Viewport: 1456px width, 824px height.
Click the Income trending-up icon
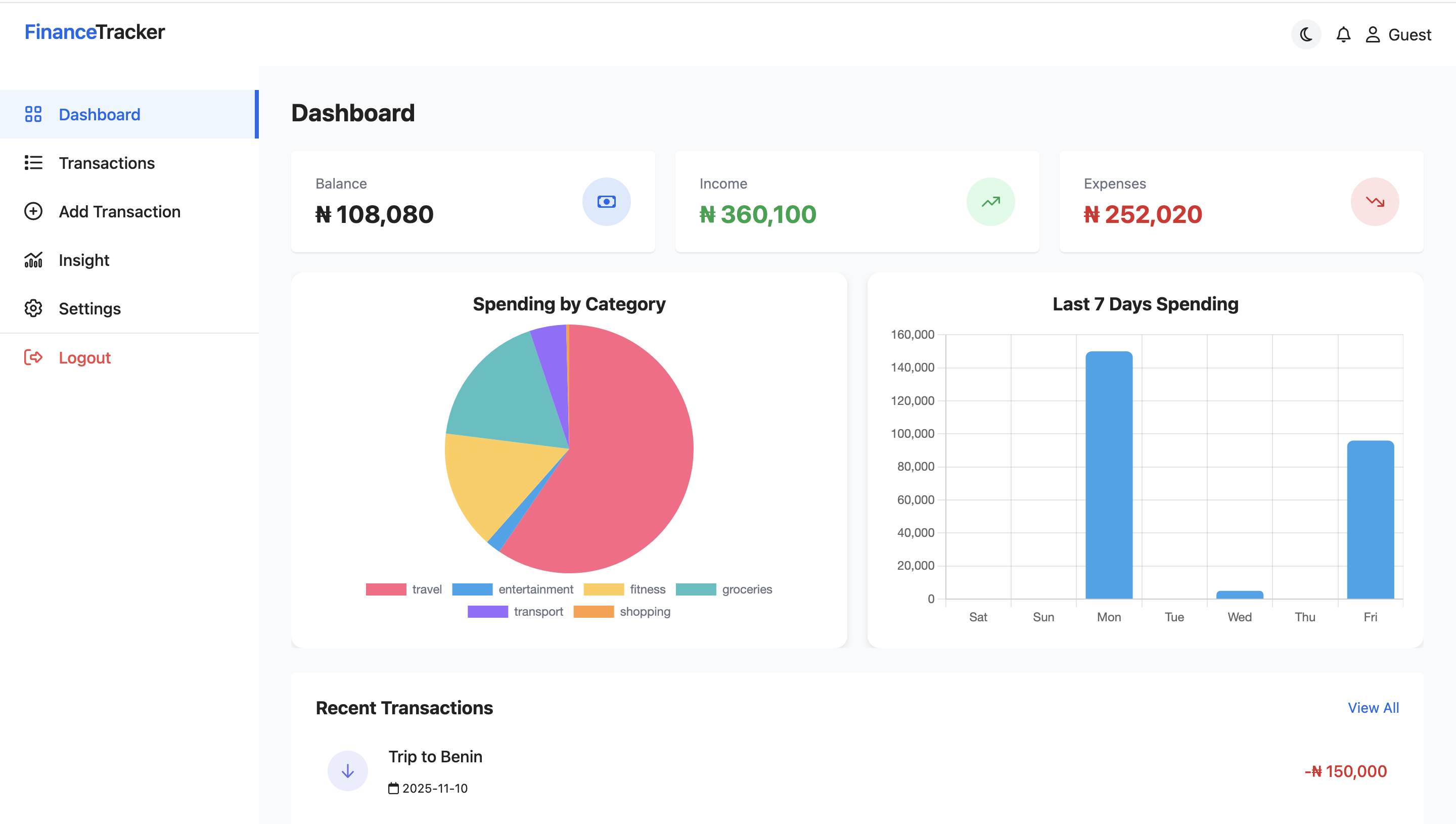[990, 202]
